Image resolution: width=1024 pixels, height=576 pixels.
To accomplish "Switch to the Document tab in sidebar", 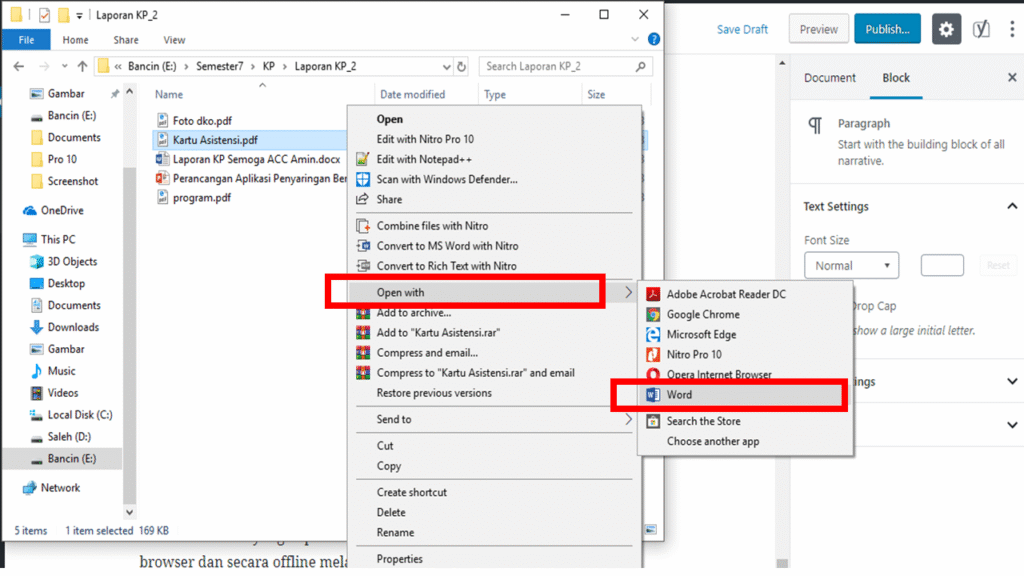I will [x=830, y=78].
